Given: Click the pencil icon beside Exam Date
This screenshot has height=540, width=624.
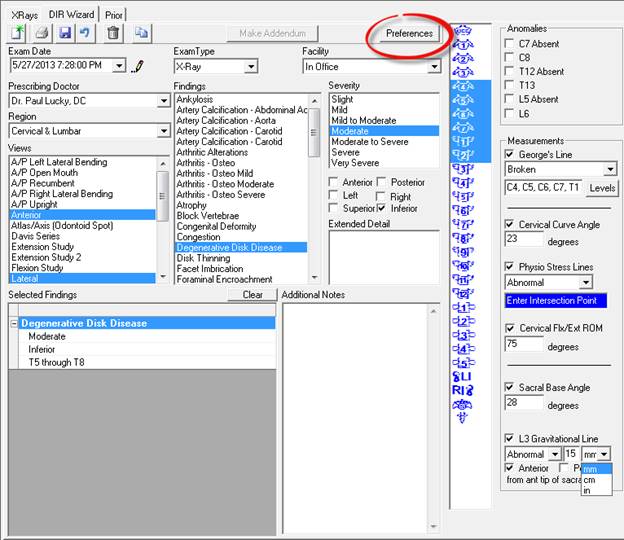Looking at the screenshot, I should tap(138, 66).
